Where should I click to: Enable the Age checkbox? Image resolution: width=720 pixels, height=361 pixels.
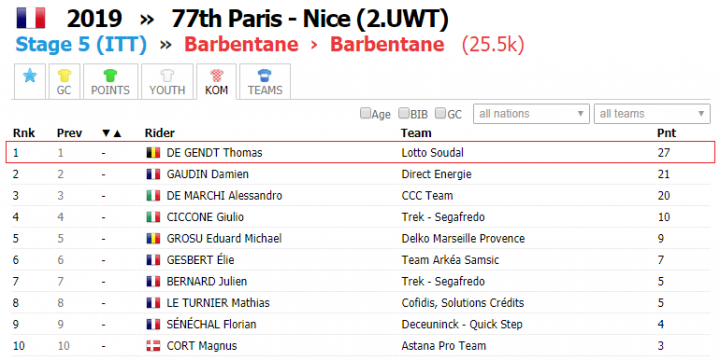point(365,113)
